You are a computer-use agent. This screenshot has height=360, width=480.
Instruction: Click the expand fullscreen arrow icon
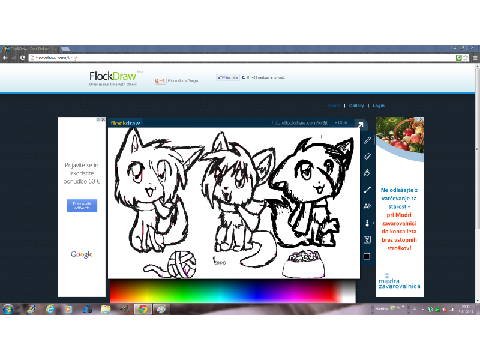pos(360,125)
